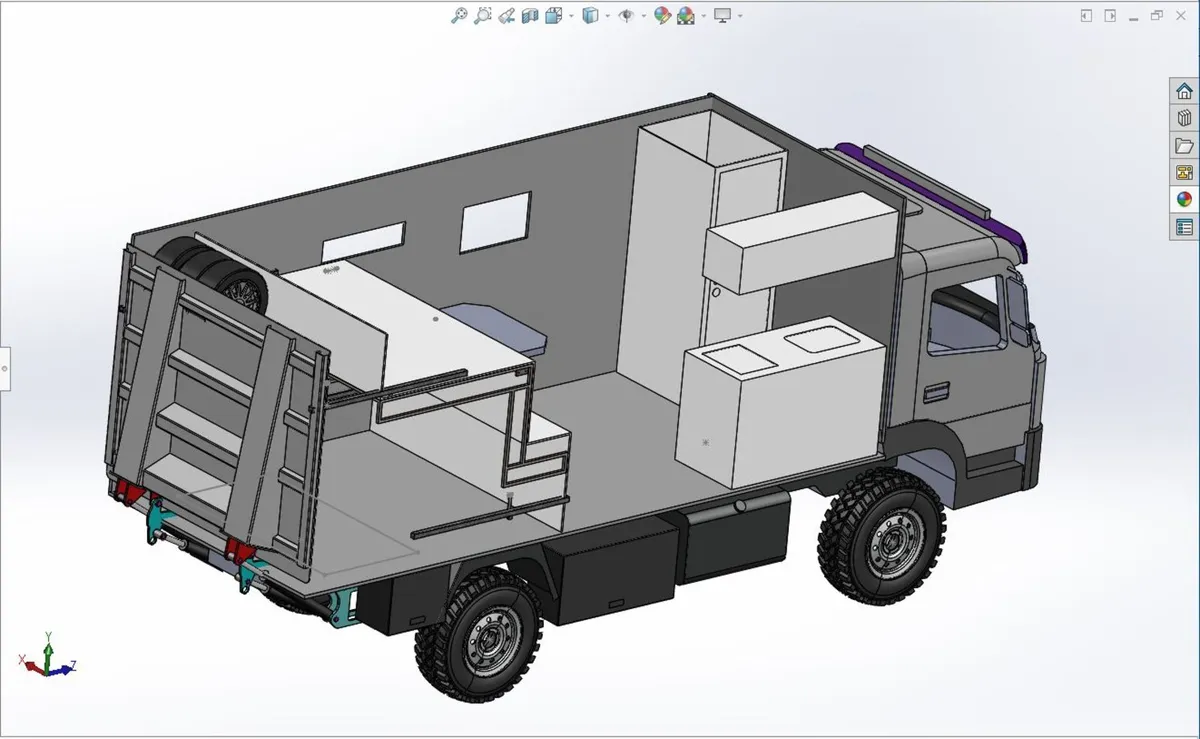Open the Appearances color ball tab
The height and width of the screenshot is (739, 1200).
coord(1184,199)
